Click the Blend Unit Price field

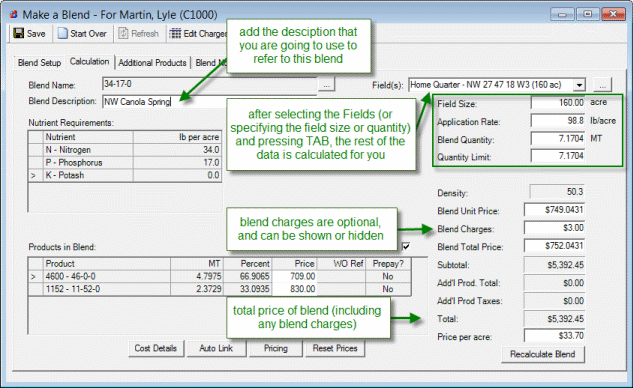pos(554,210)
